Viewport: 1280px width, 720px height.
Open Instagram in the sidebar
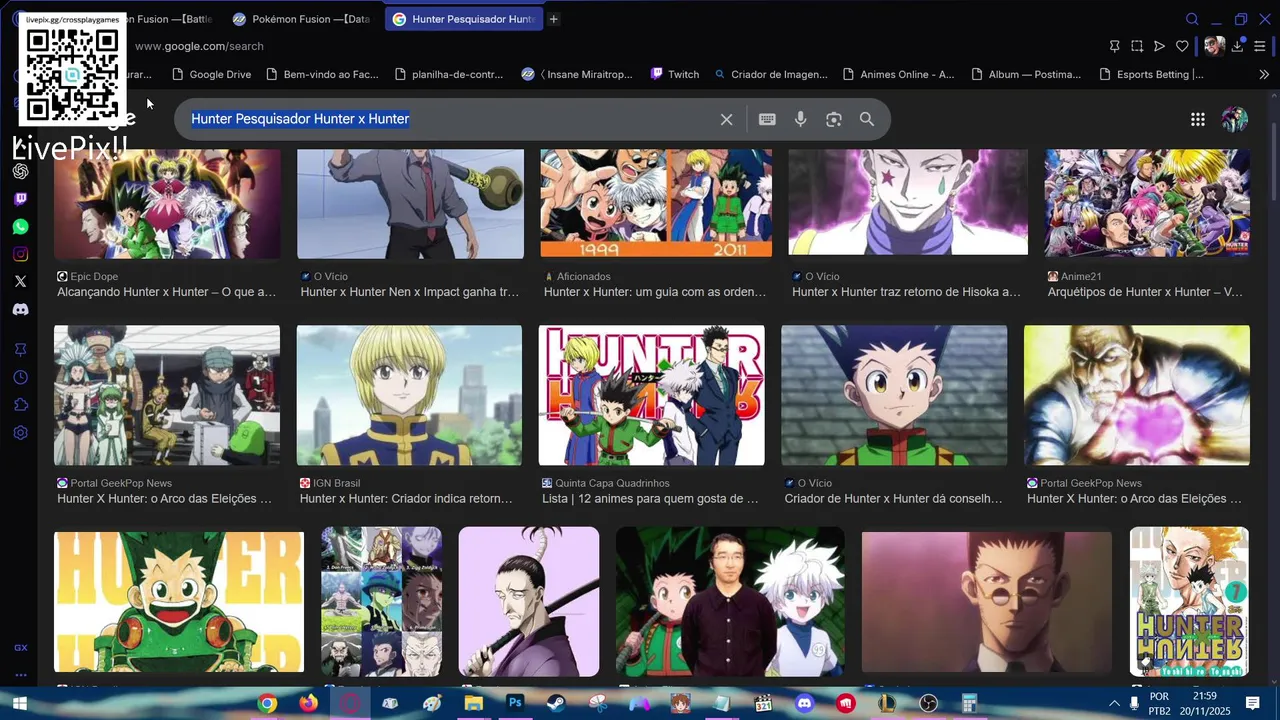(x=20, y=254)
